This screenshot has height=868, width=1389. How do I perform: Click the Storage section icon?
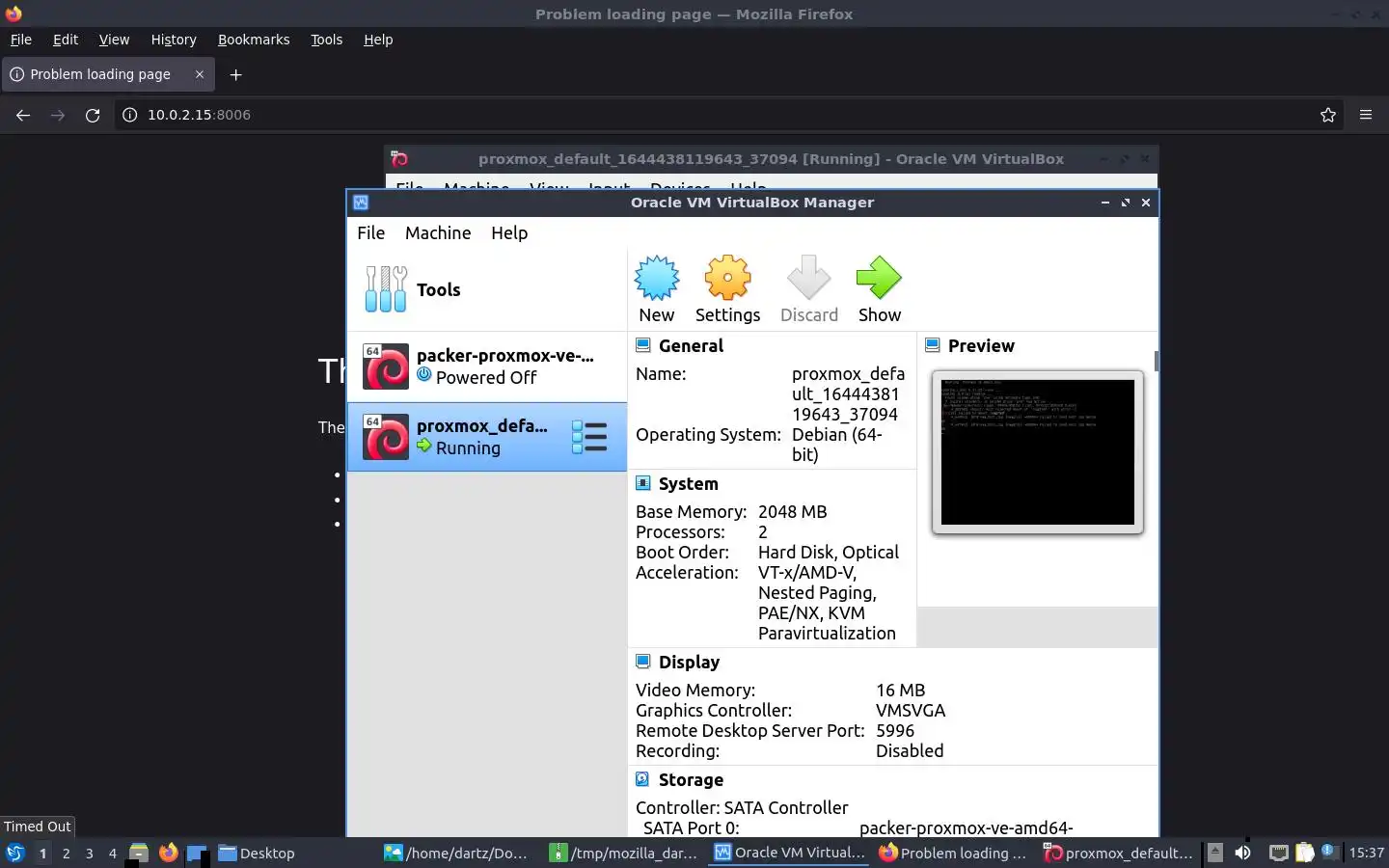click(643, 779)
